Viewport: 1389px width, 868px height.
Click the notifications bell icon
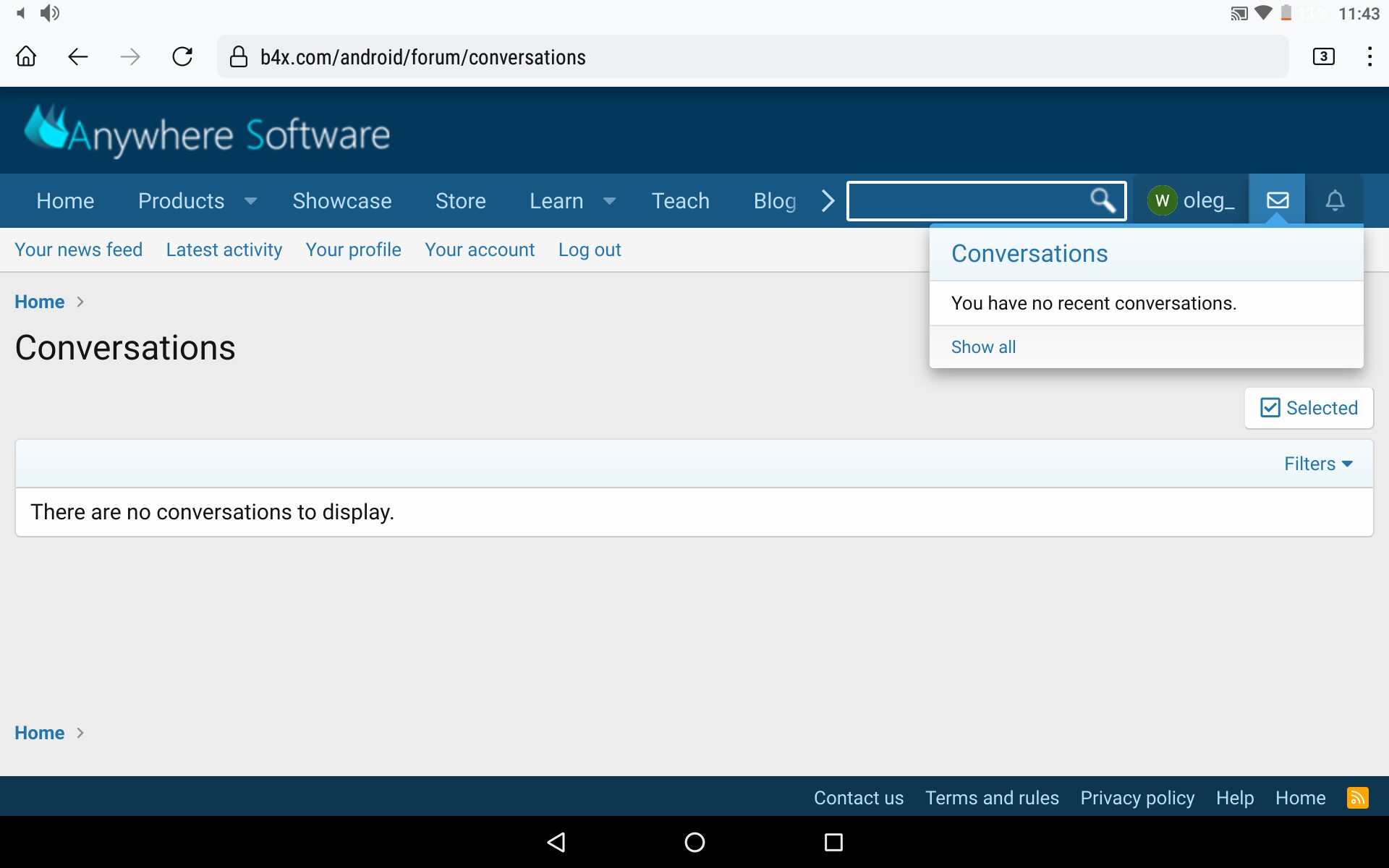coord(1335,200)
